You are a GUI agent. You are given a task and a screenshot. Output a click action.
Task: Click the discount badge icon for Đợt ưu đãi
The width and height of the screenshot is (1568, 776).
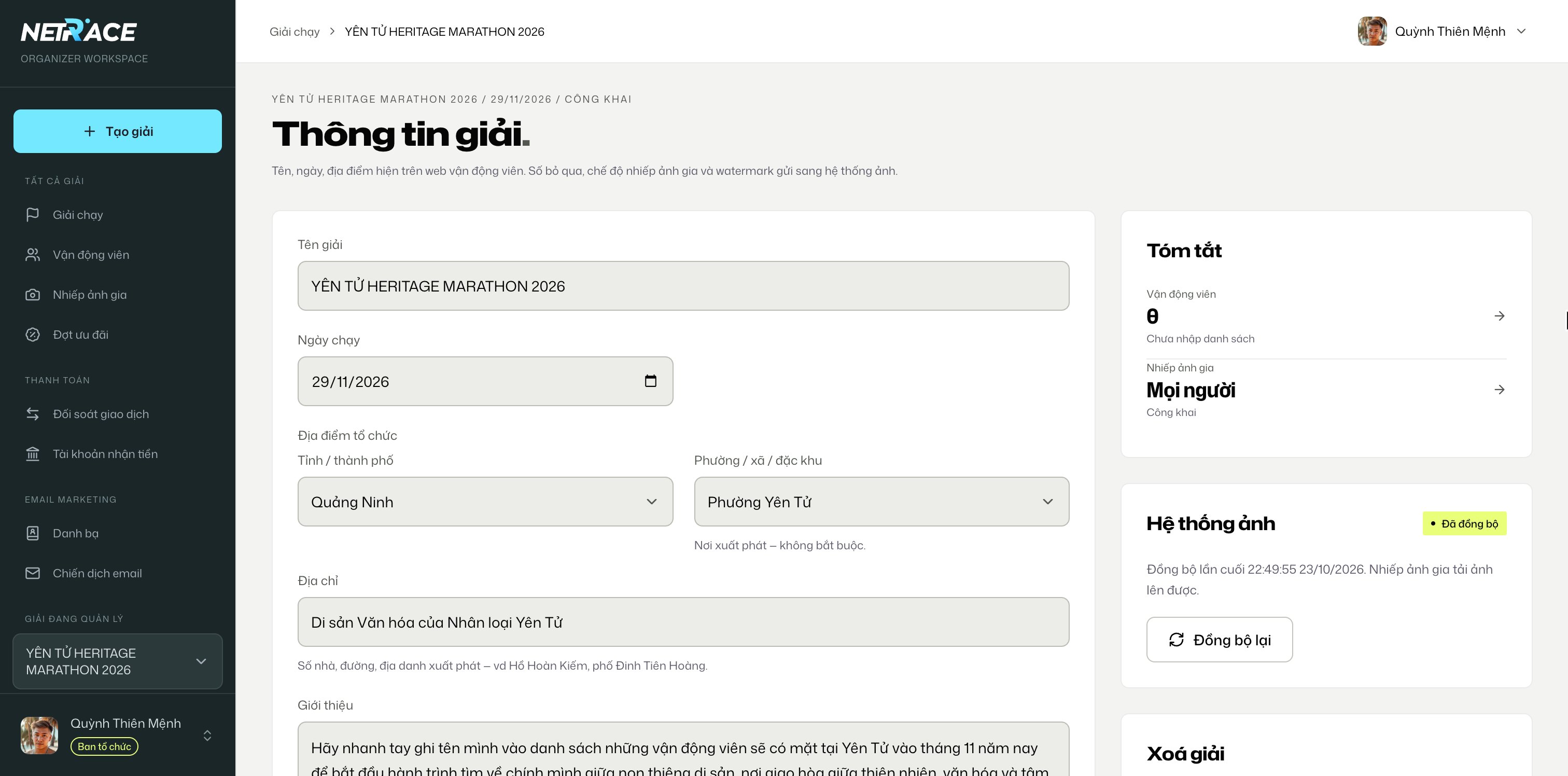coord(32,335)
